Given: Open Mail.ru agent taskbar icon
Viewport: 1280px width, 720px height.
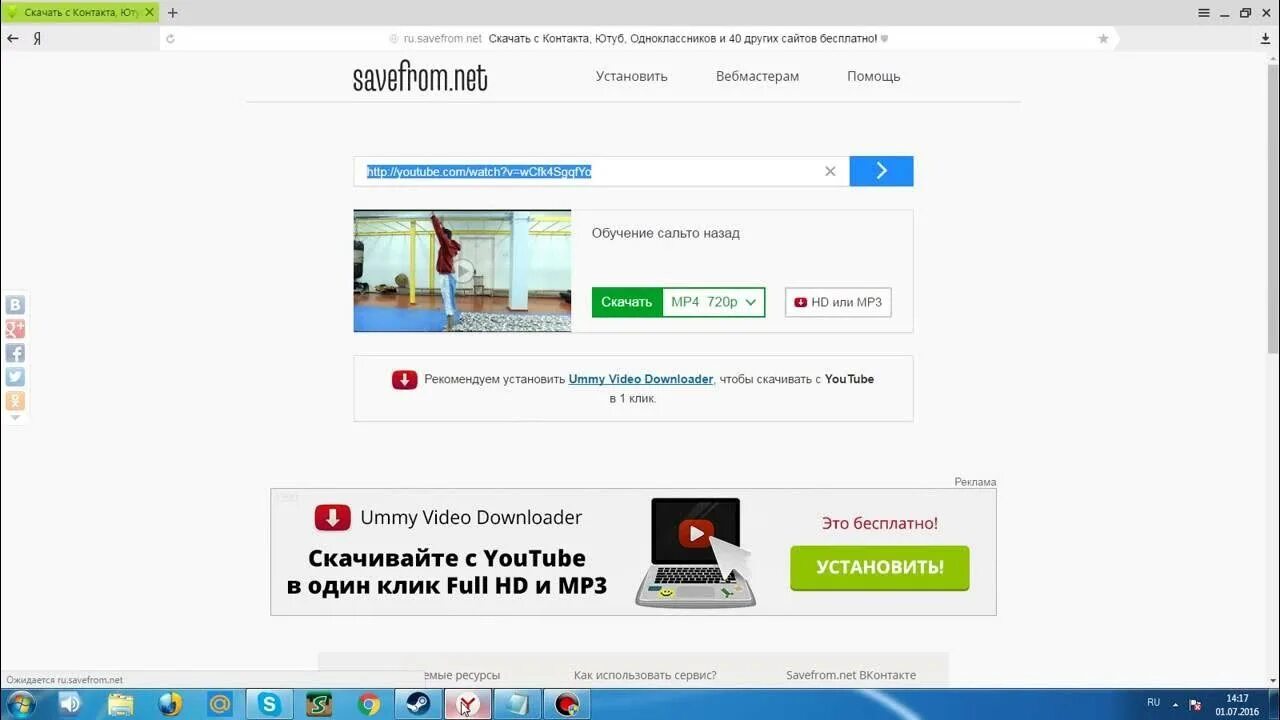Looking at the screenshot, I should [219, 704].
